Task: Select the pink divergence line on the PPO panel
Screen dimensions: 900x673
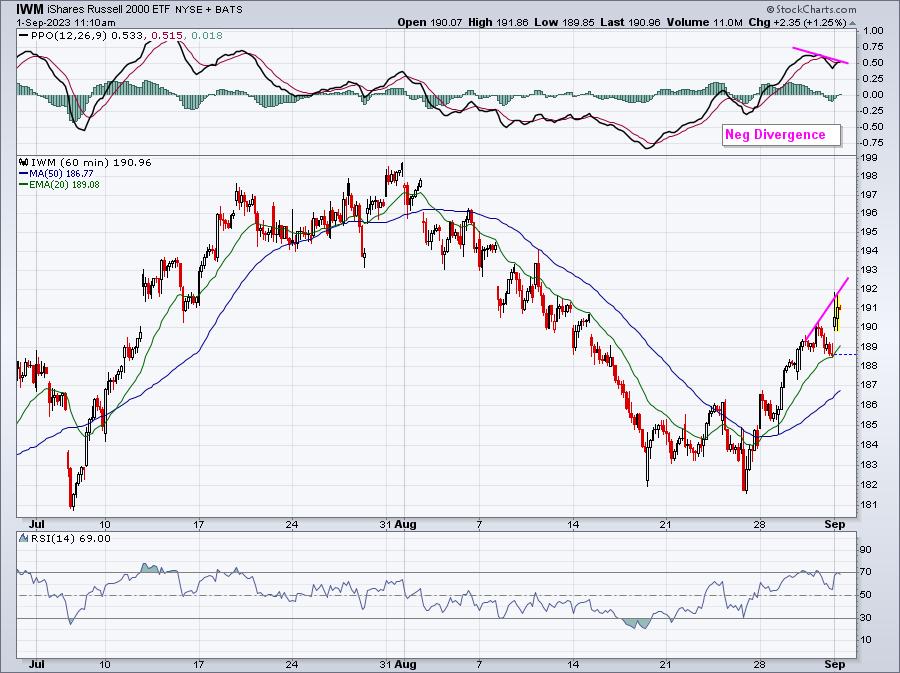Action: pos(820,55)
